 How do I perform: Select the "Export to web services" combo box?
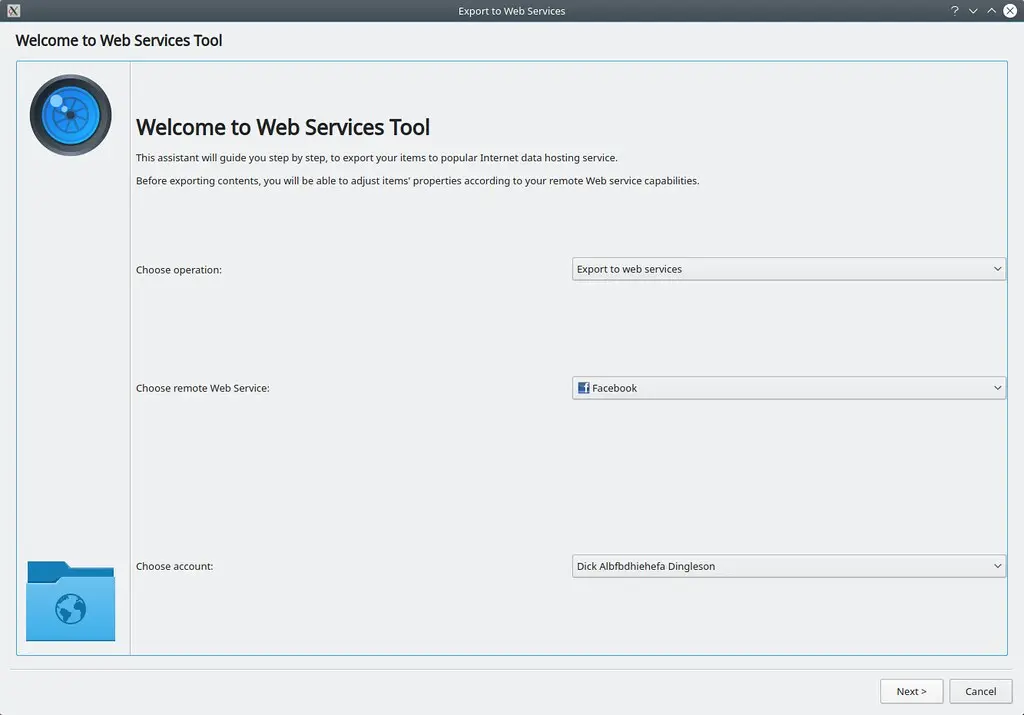788,268
